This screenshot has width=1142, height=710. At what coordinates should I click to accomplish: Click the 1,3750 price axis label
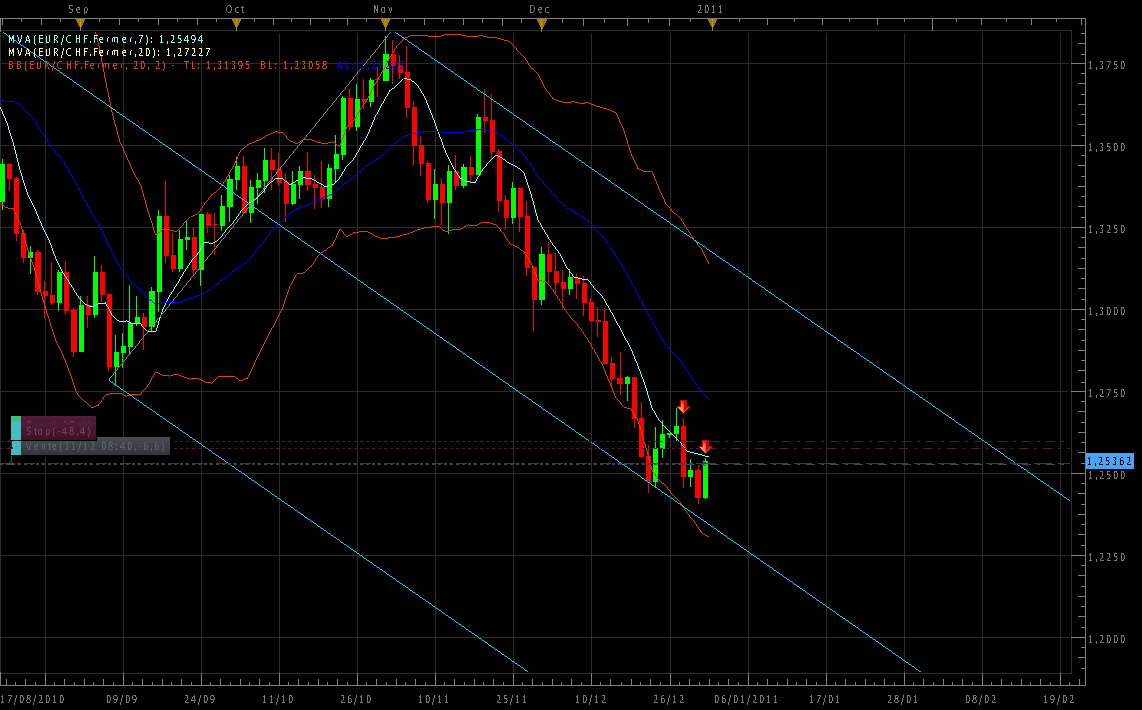coord(1106,65)
